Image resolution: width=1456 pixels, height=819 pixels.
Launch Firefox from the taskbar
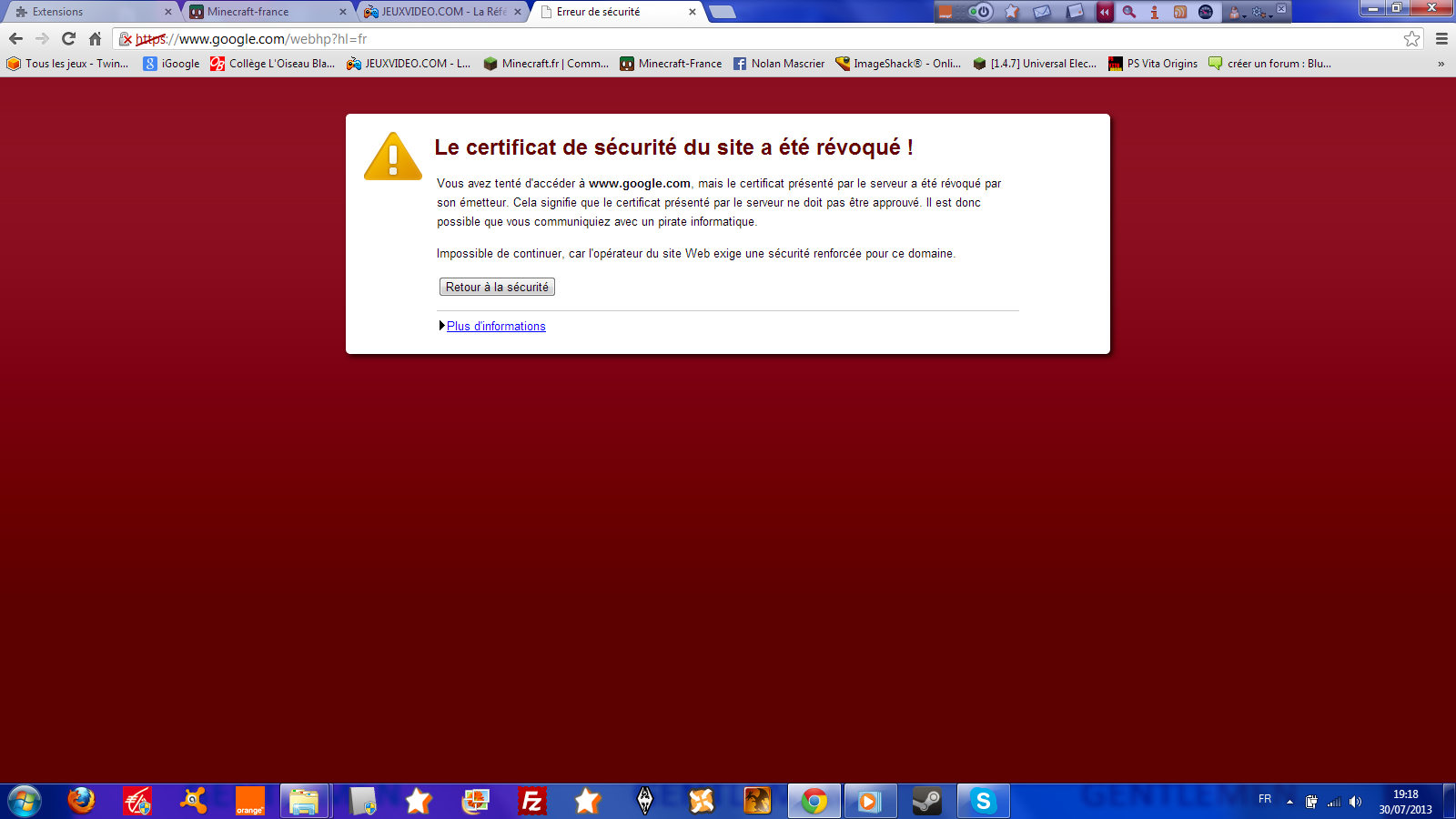point(81,801)
